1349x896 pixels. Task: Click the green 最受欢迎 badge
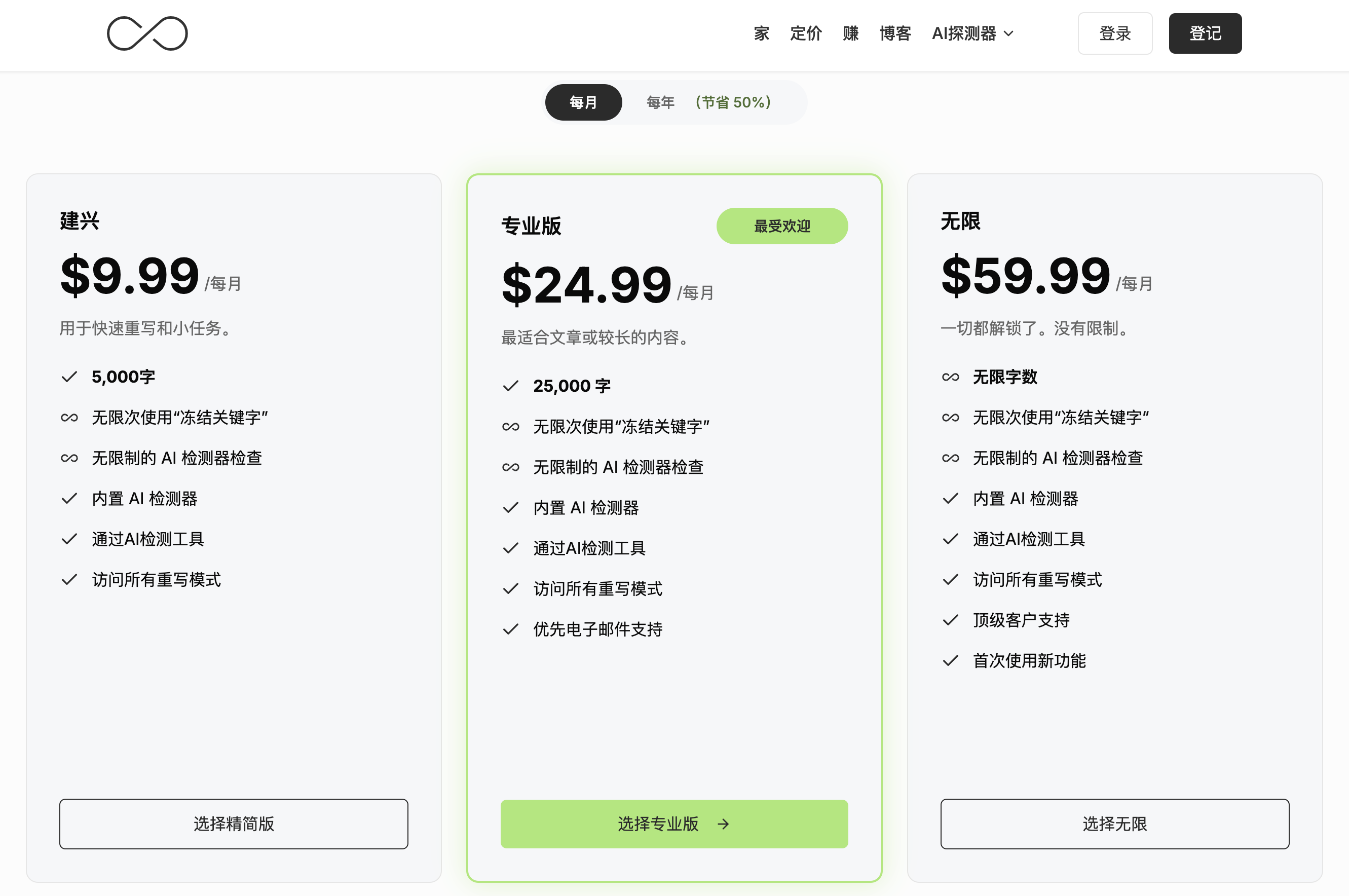tap(781, 227)
